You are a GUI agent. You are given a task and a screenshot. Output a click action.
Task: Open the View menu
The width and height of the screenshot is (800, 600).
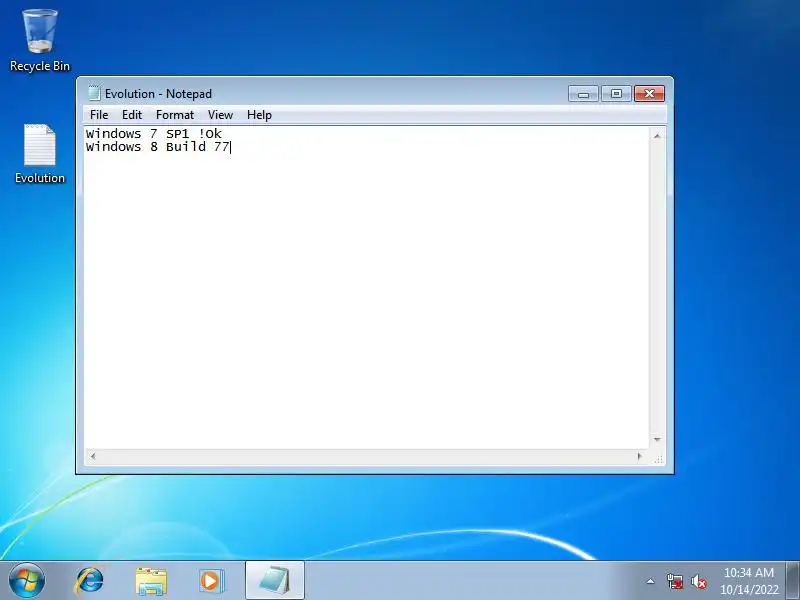220,115
